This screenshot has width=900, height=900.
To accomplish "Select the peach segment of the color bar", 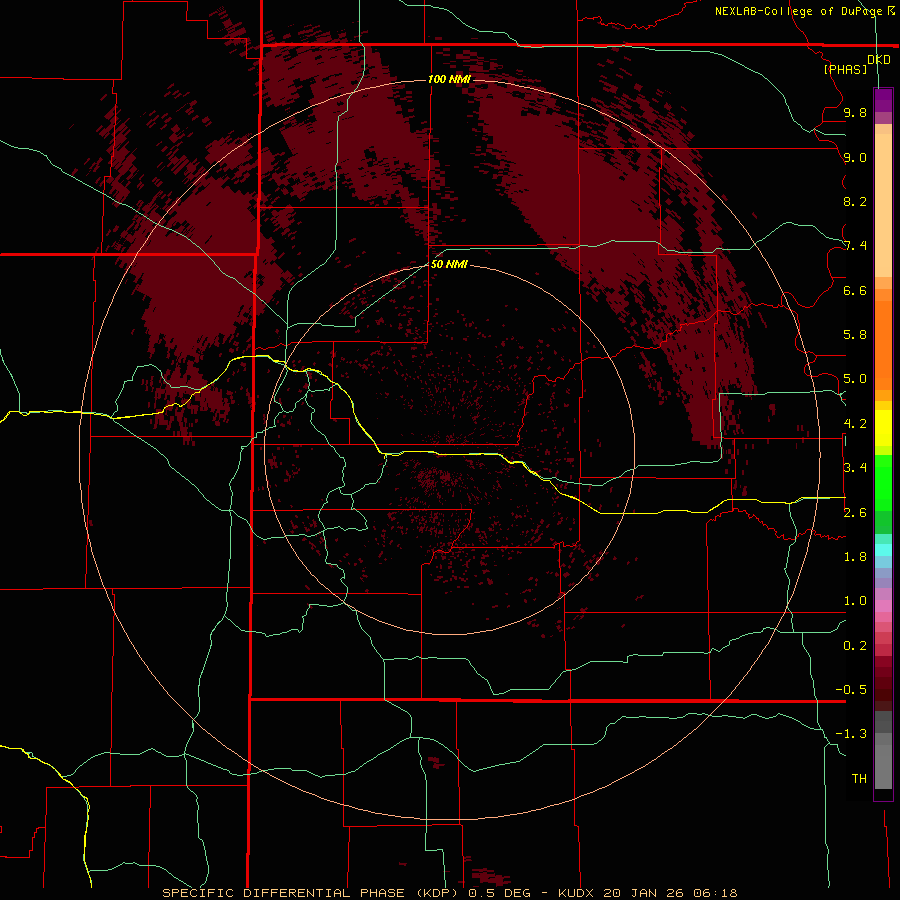I will pos(883,205).
